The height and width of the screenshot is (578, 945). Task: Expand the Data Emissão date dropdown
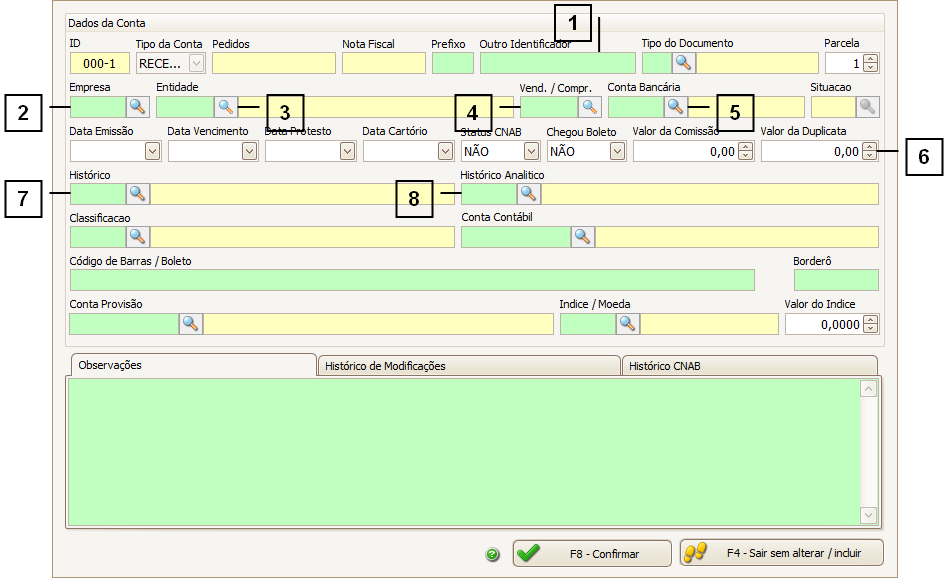click(153, 151)
